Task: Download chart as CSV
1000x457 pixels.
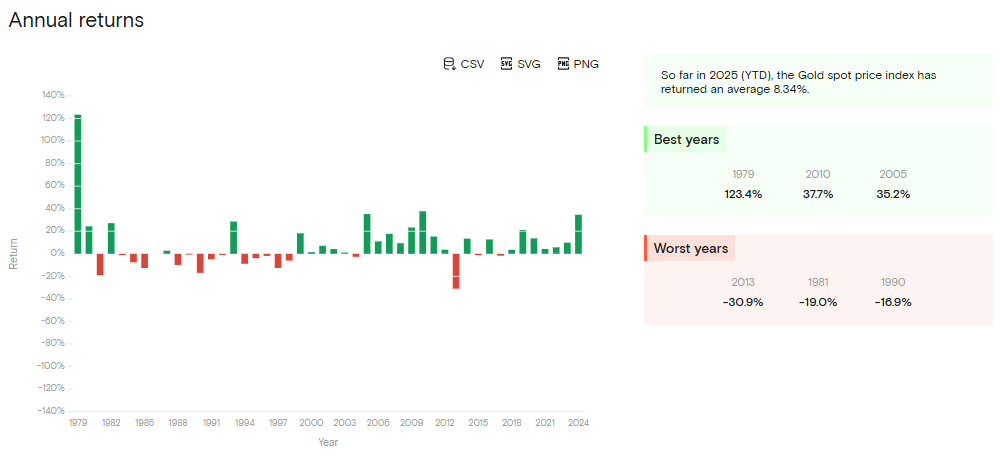Action: click(472, 64)
